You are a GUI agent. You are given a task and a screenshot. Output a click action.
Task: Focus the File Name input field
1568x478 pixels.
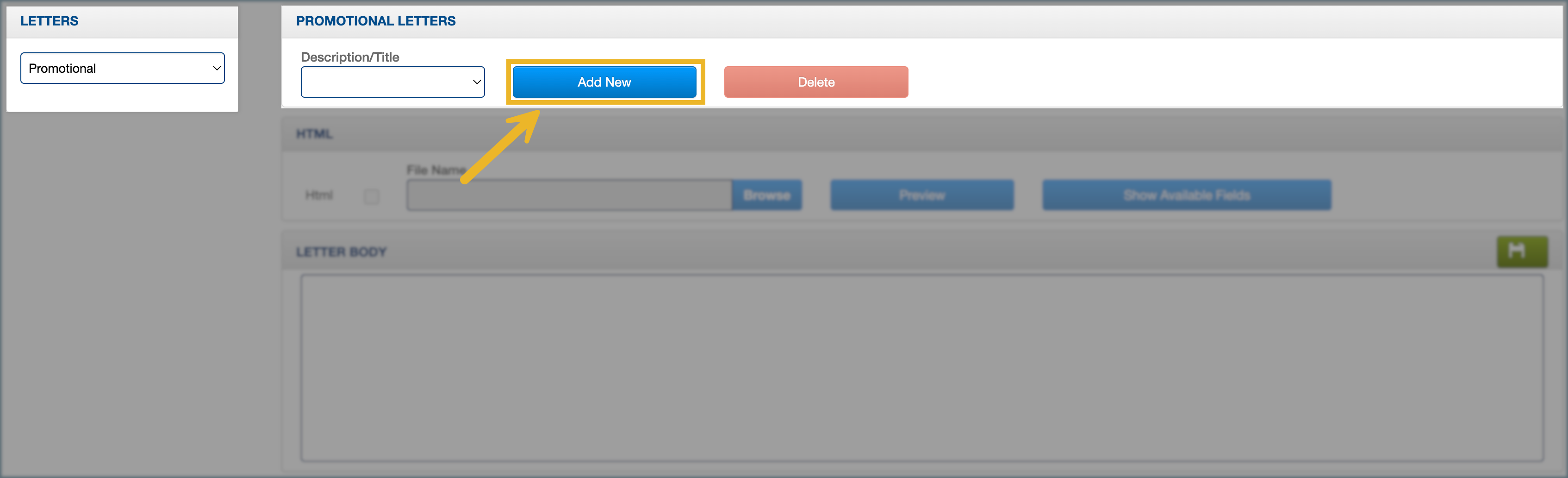568,195
